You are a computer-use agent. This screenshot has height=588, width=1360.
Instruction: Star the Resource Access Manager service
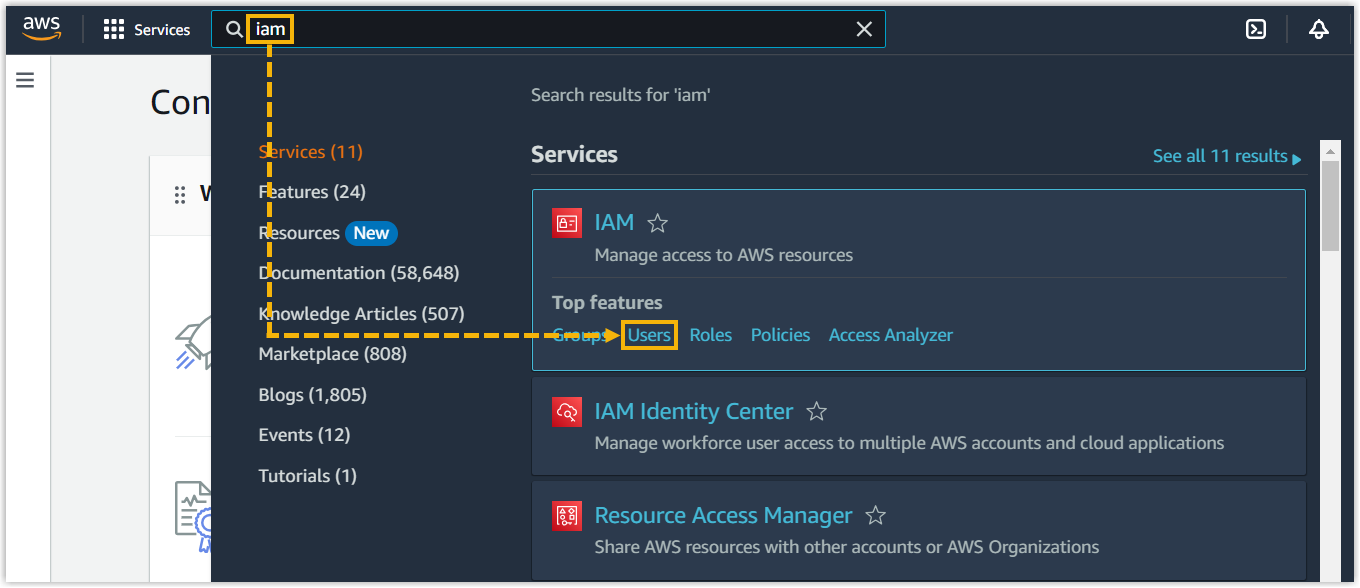click(x=875, y=516)
